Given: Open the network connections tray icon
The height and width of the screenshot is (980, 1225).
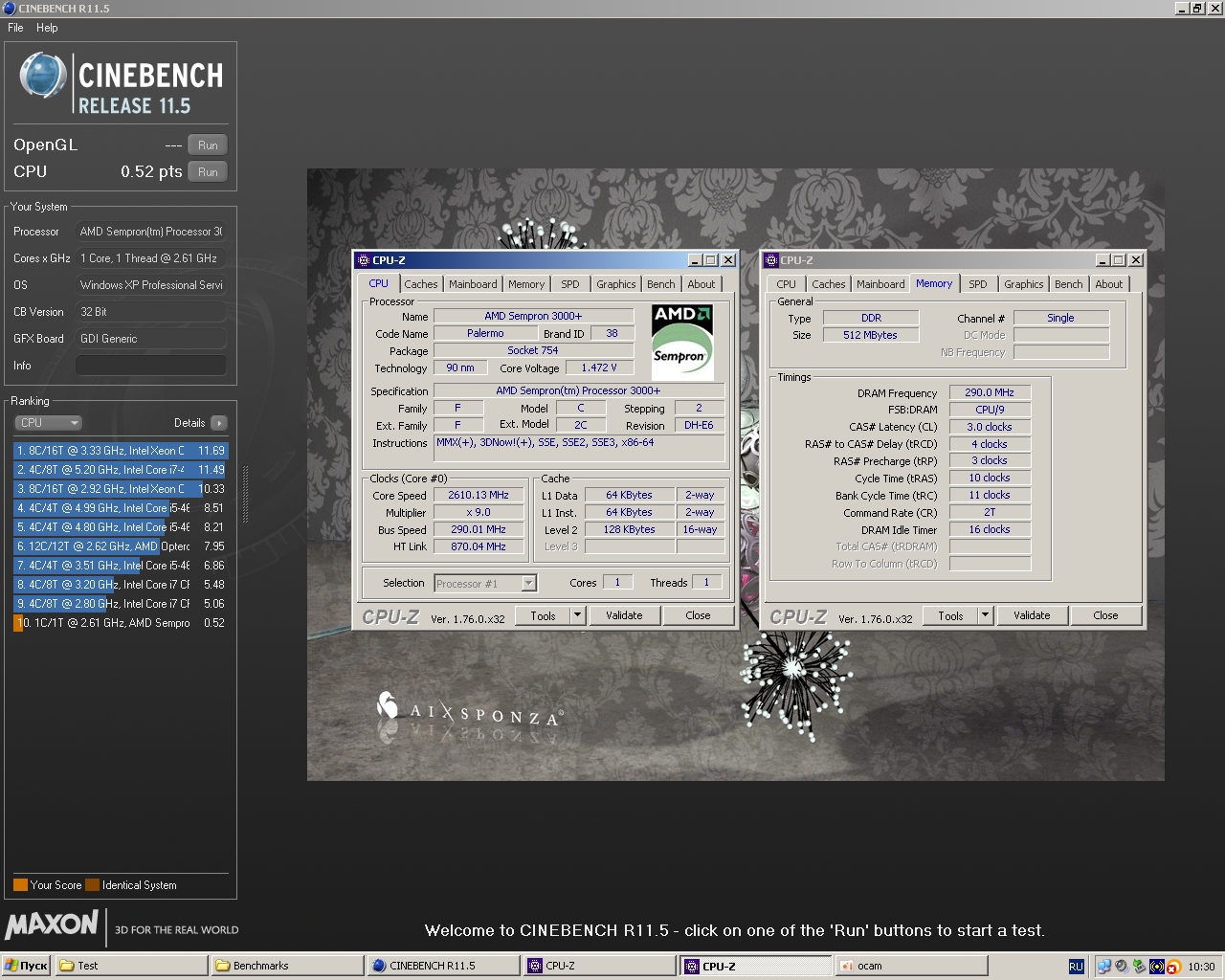Looking at the screenshot, I should (x=1104, y=967).
